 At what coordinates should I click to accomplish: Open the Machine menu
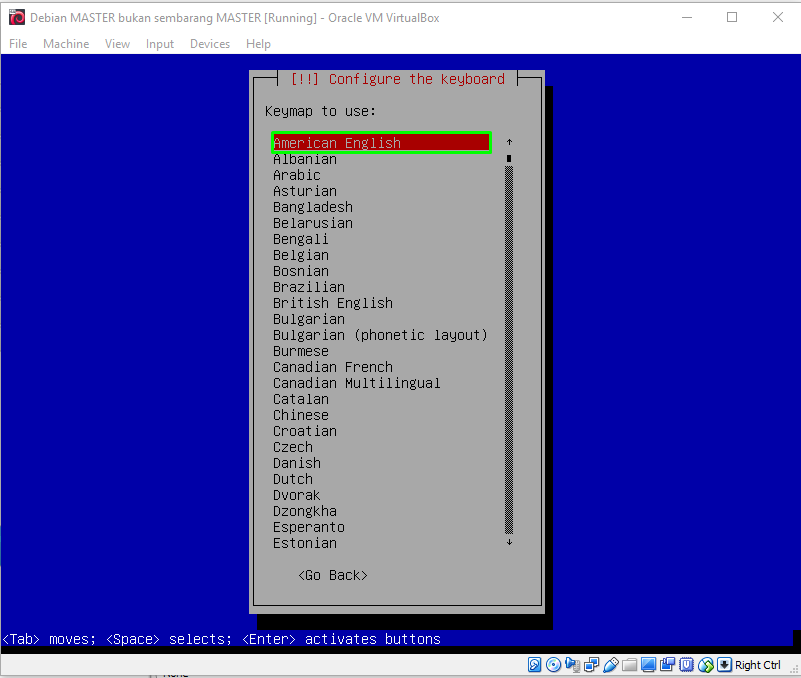point(66,44)
